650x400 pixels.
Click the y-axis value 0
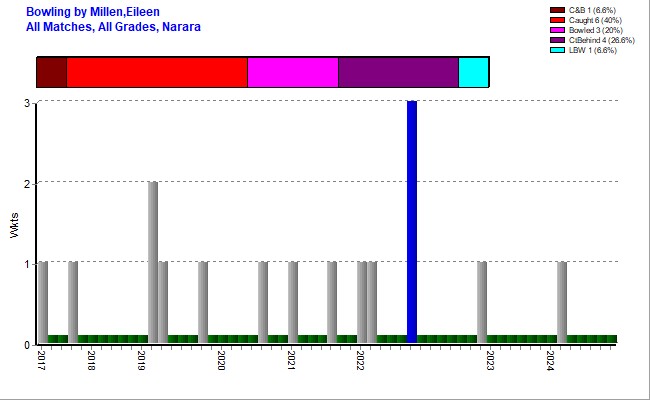[x=27, y=345]
